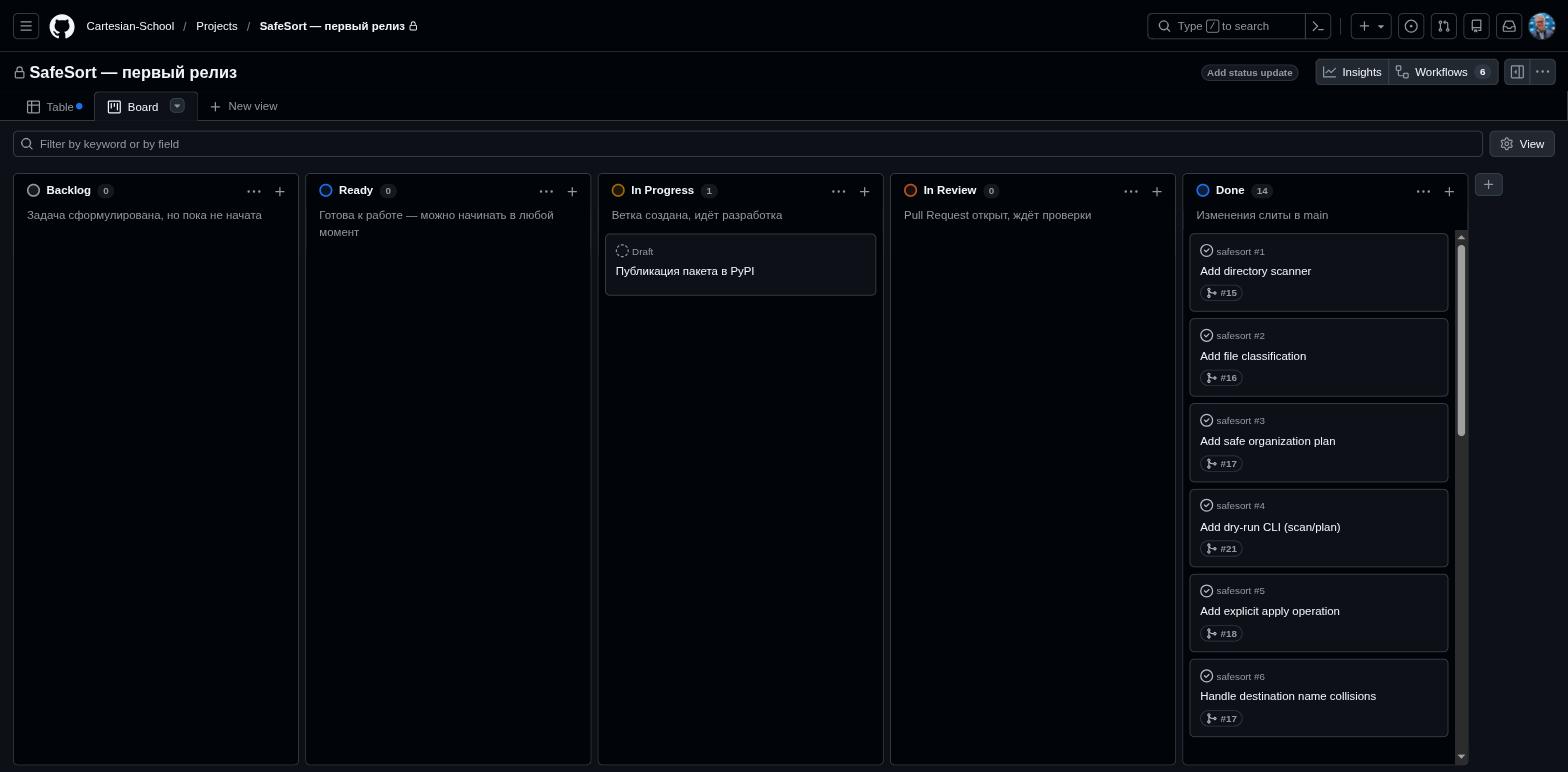Open the notifications inbox icon
1568x772 pixels.
(x=1509, y=26)
